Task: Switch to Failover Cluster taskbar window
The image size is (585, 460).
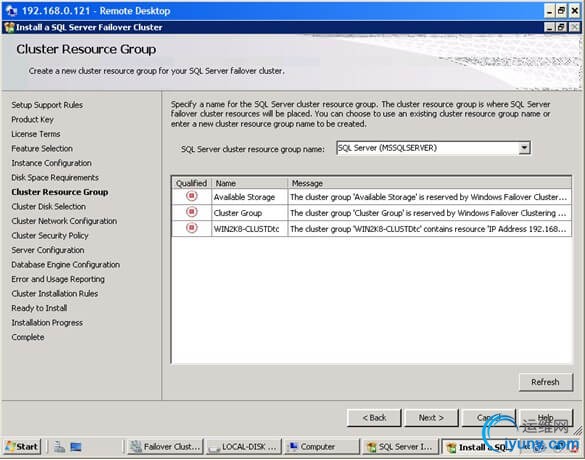Action: (165, 446)
